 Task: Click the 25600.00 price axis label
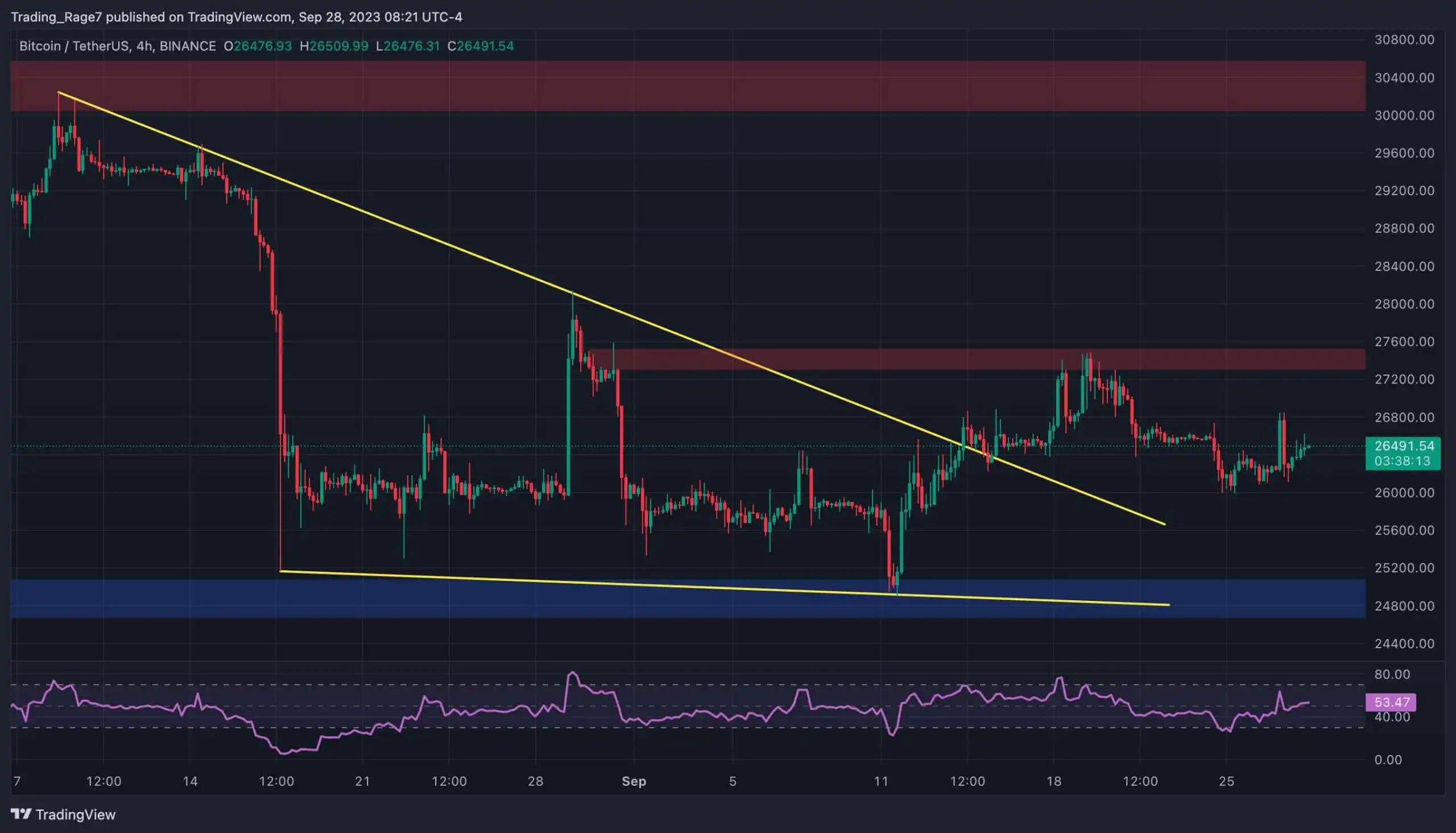(x=1404, y=530)
